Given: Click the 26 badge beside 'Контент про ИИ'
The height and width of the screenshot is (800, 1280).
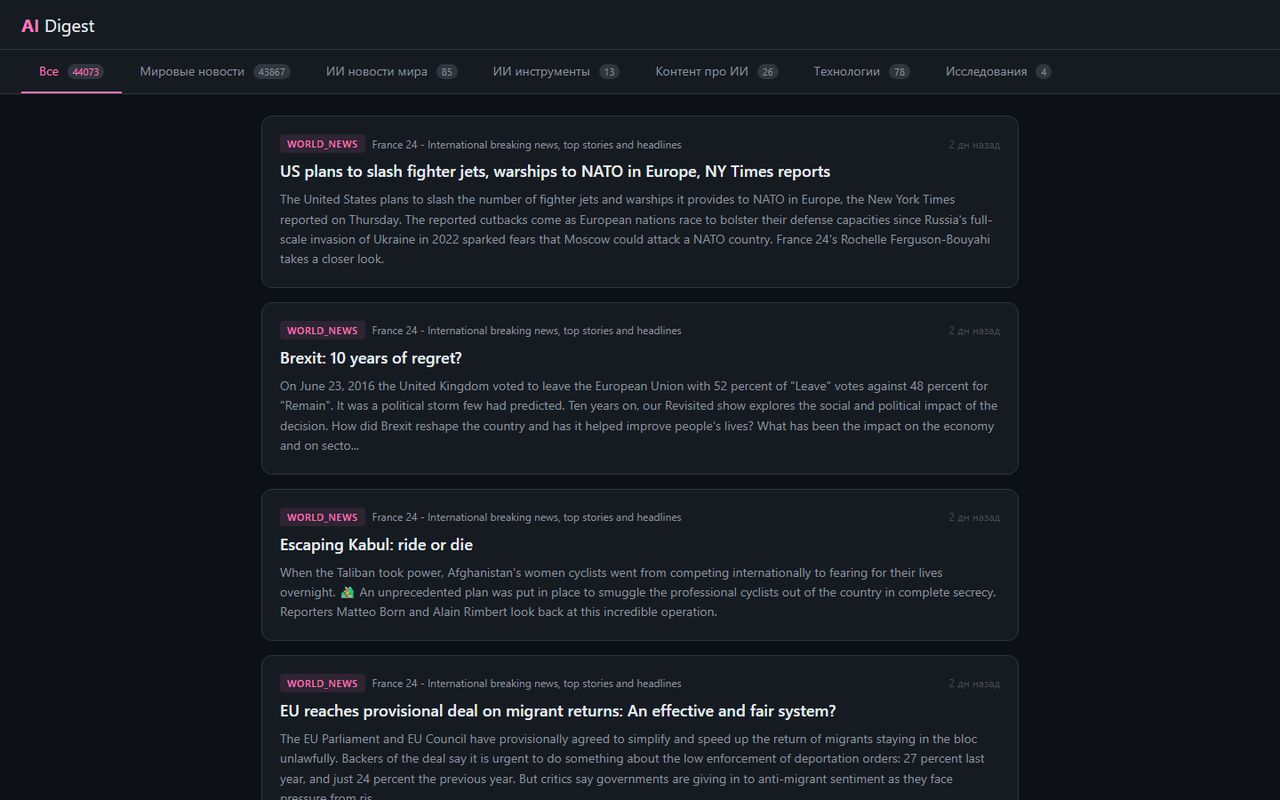Looking at the screenshot, I should coord(767,72).
